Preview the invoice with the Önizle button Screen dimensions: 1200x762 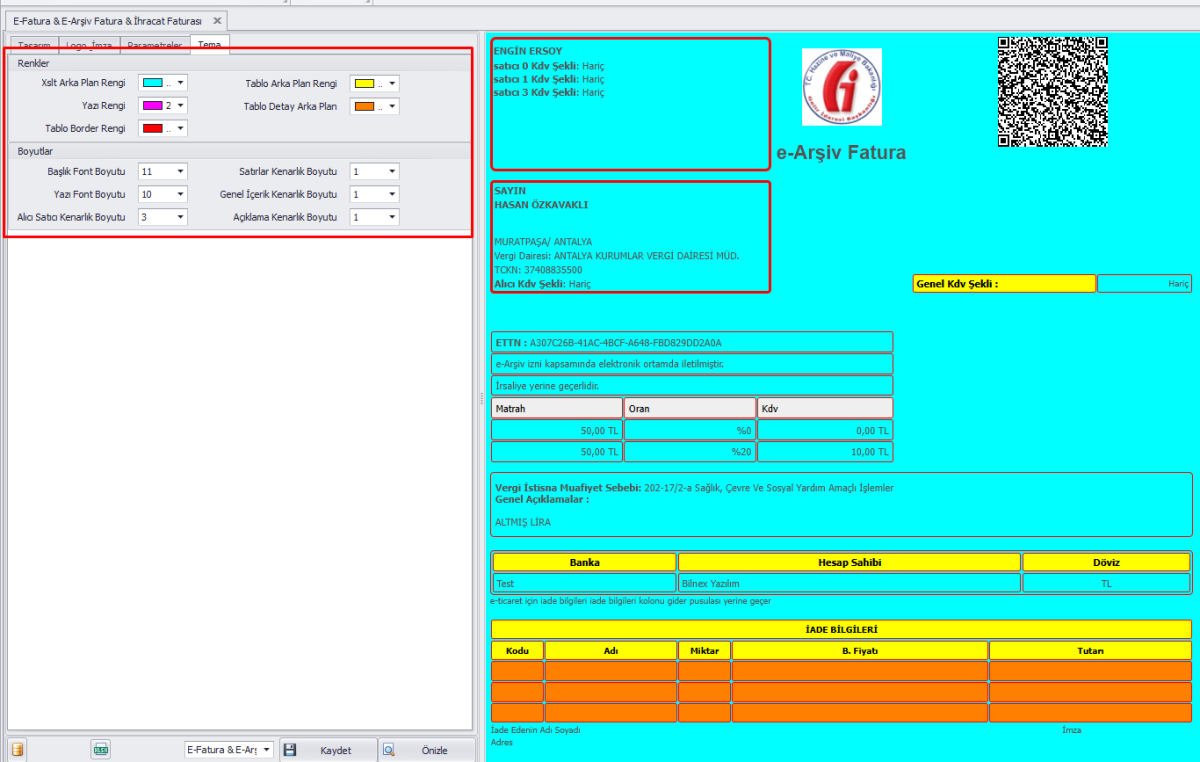[x=426, y=750]
